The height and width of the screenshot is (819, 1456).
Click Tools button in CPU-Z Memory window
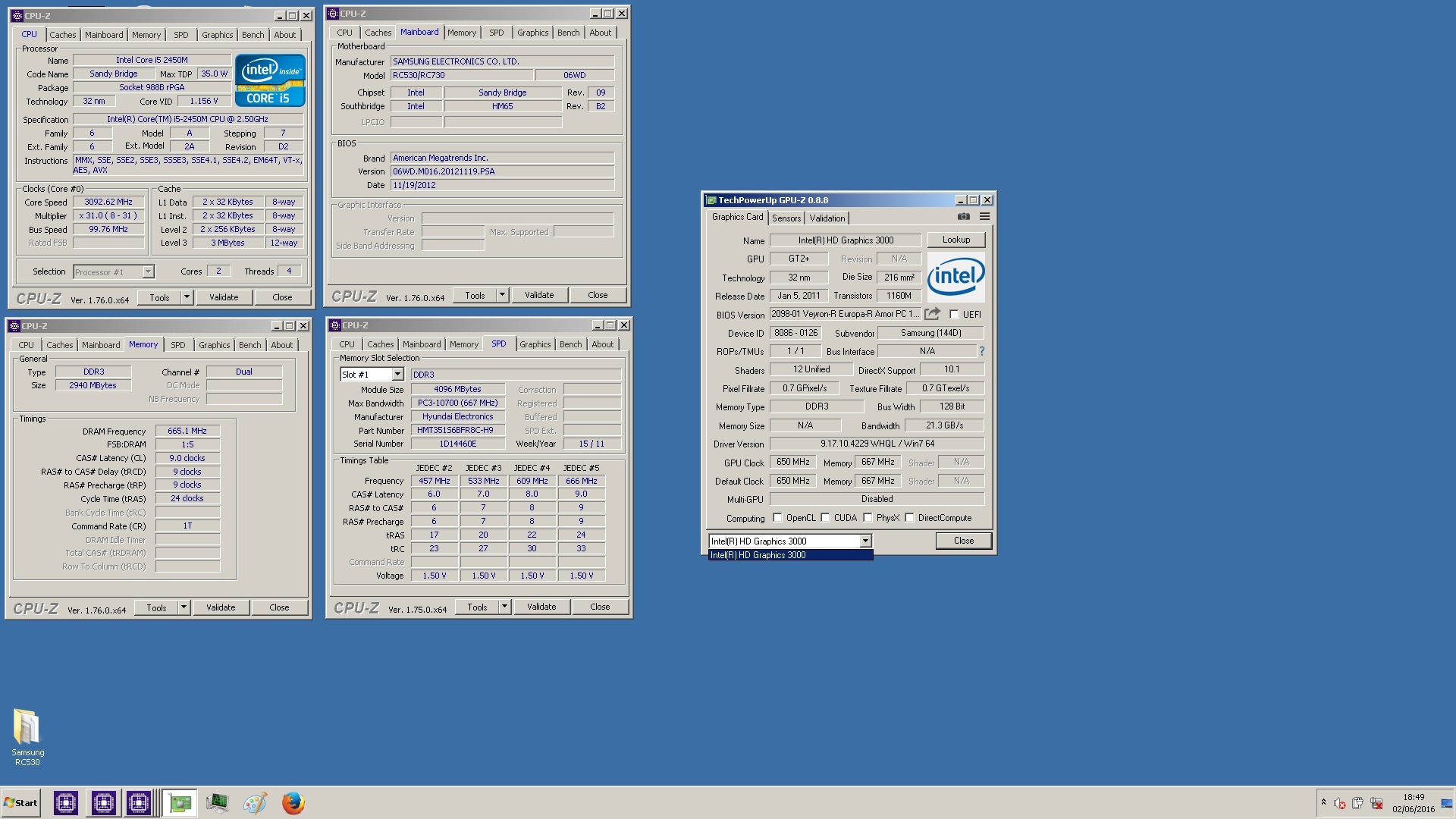coord(156,607)
